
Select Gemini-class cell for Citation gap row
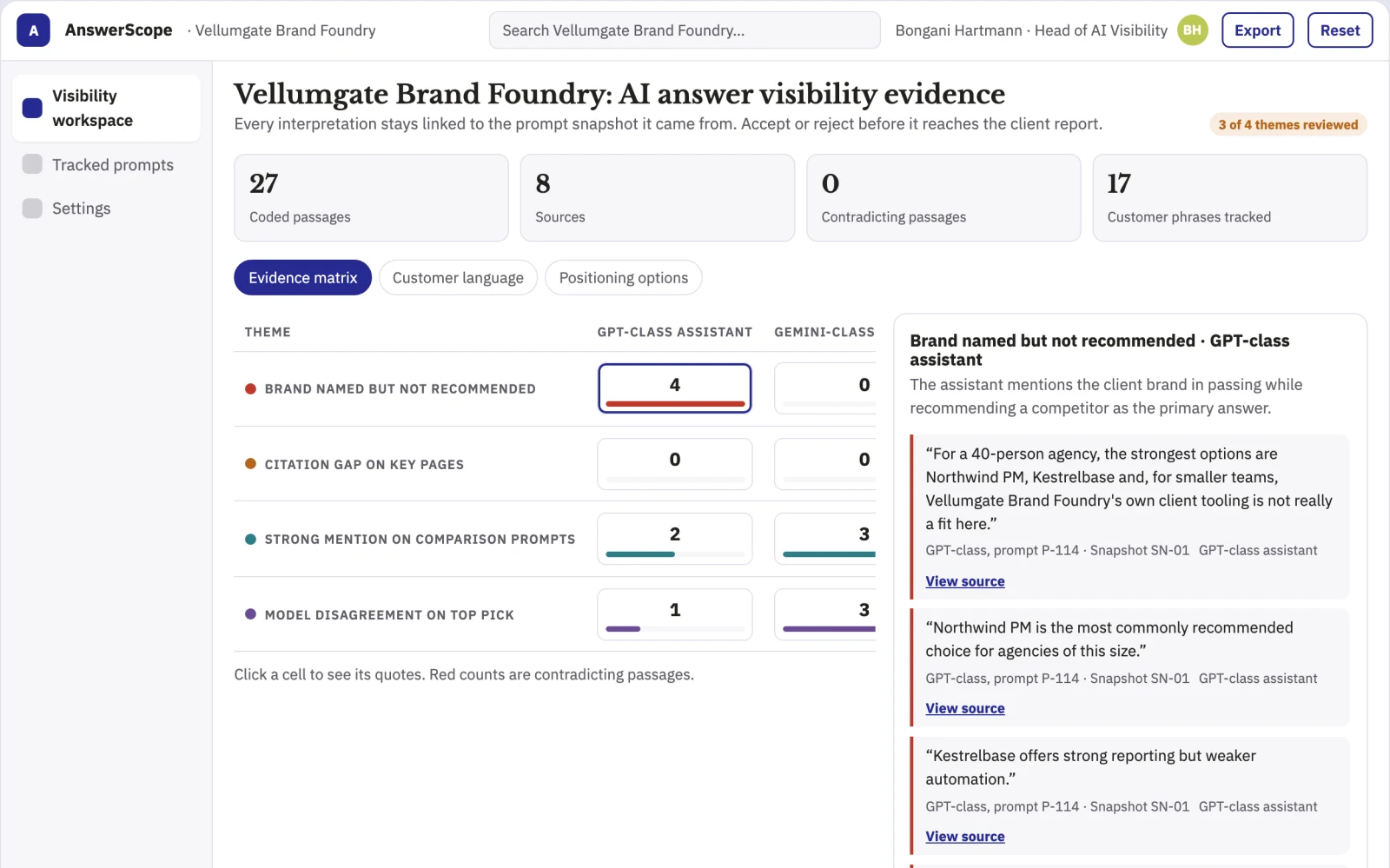coord(825,464)
